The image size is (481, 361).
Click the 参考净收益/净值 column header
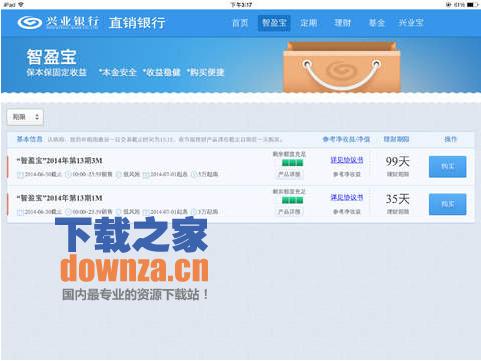[346, 139]
